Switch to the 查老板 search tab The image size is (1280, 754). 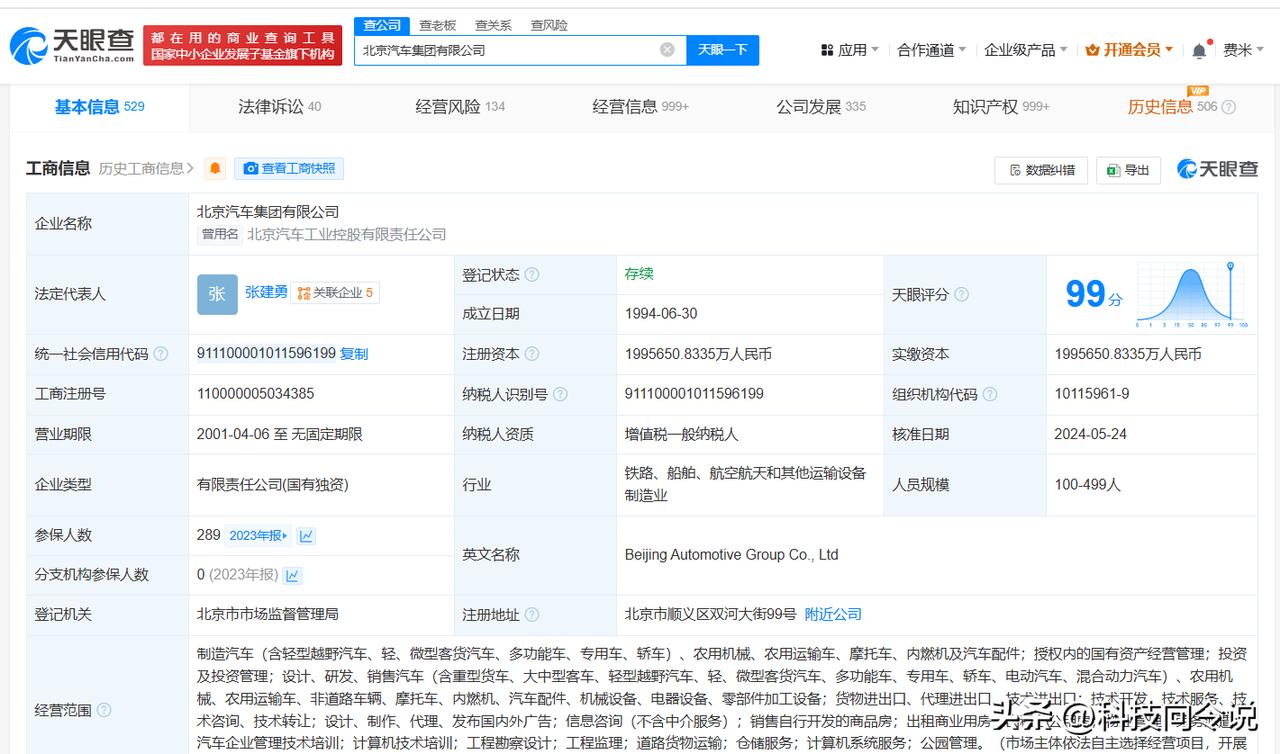[437, 25]
